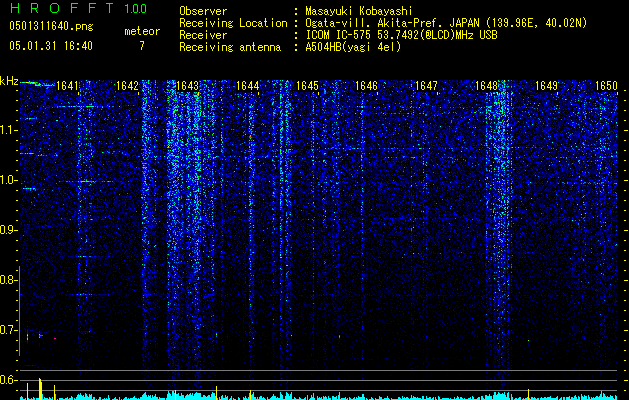Image resolution: width=629 pixels, height=400 pixels.
Task: Click the Receiving Location label
Action: click(233, 23)
